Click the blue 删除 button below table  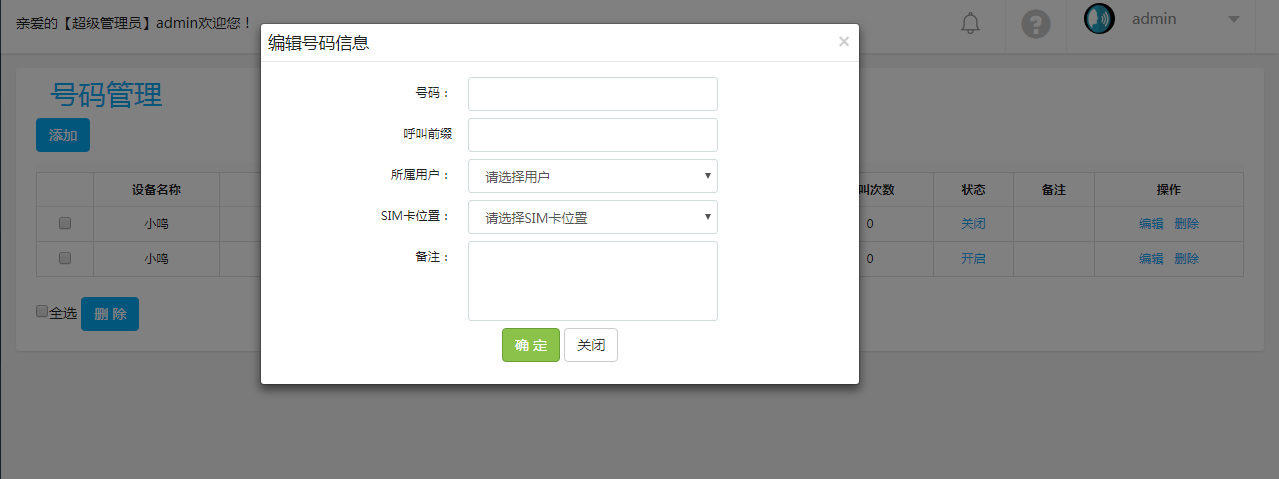click(x=110, y=314)
